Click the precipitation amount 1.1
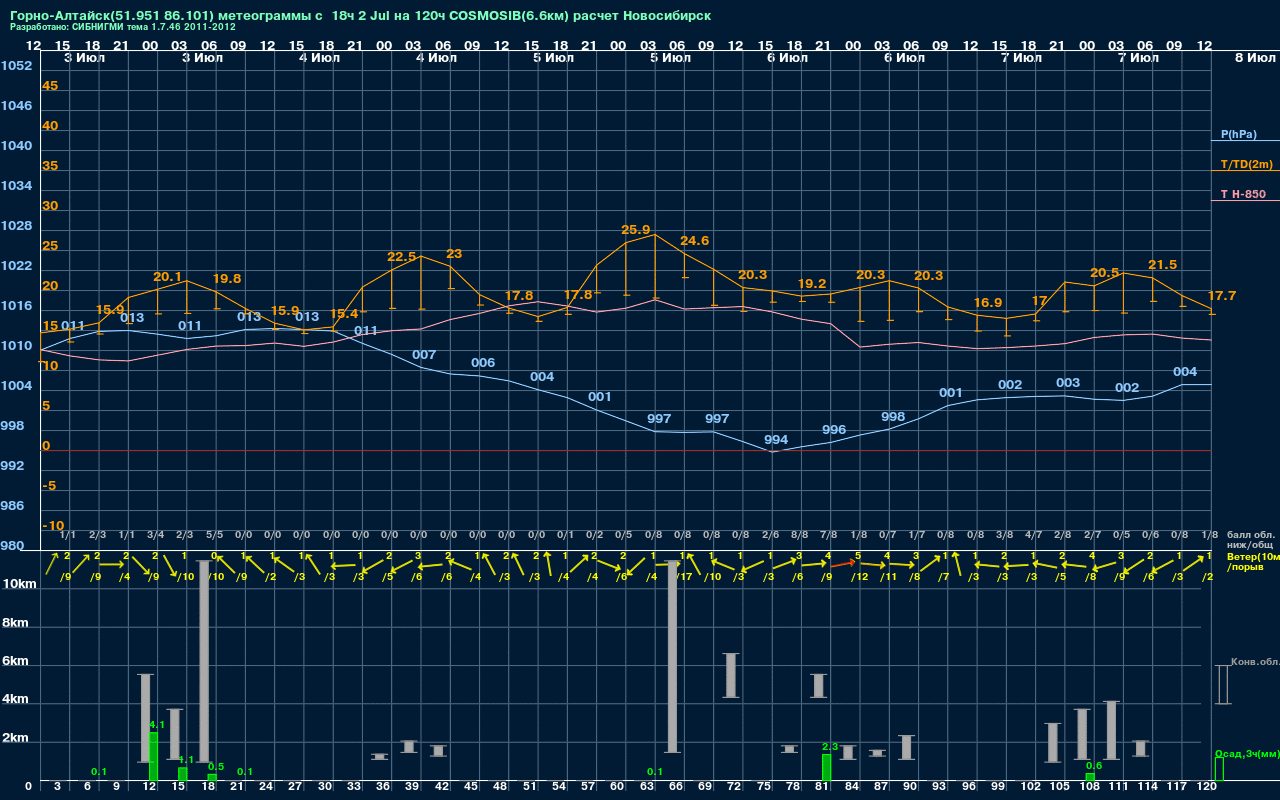The image size is (1280, 800). pyautogui.click(x=186, y=760)
